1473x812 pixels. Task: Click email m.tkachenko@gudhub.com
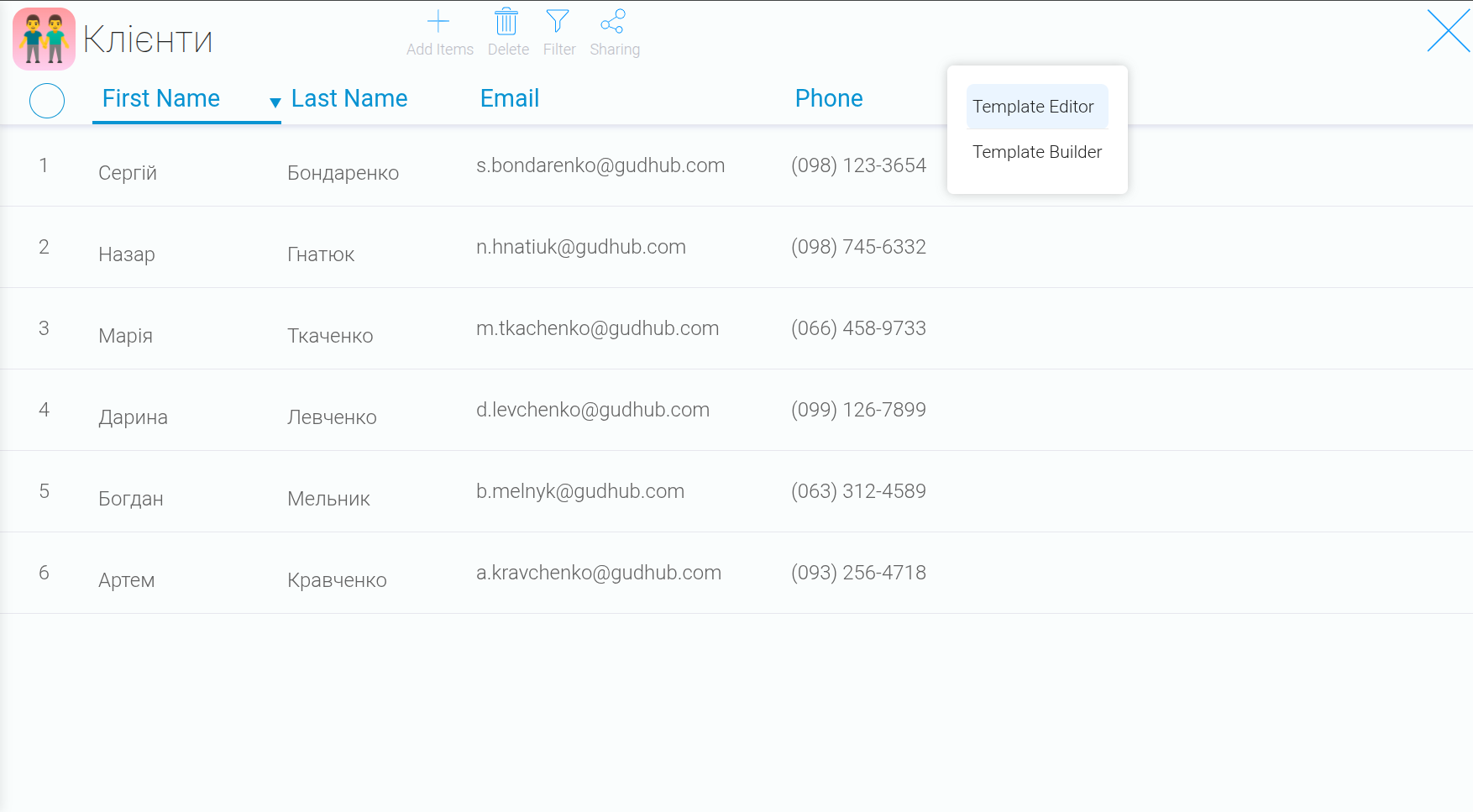[x=598, y=328]
